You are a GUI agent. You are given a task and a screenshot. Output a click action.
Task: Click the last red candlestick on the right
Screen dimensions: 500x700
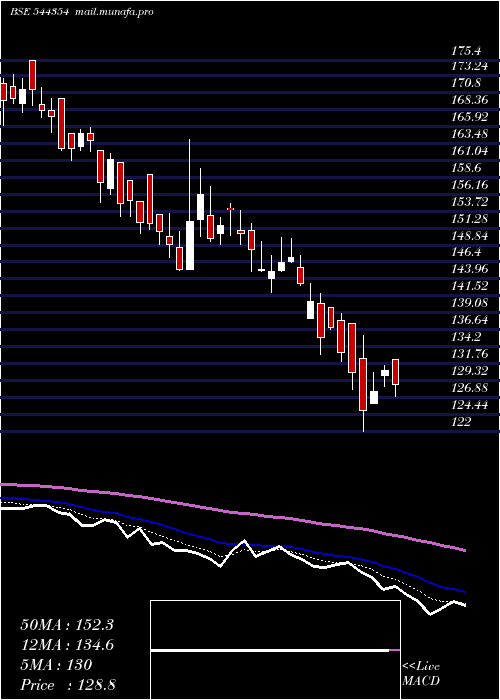pos(396,372)
